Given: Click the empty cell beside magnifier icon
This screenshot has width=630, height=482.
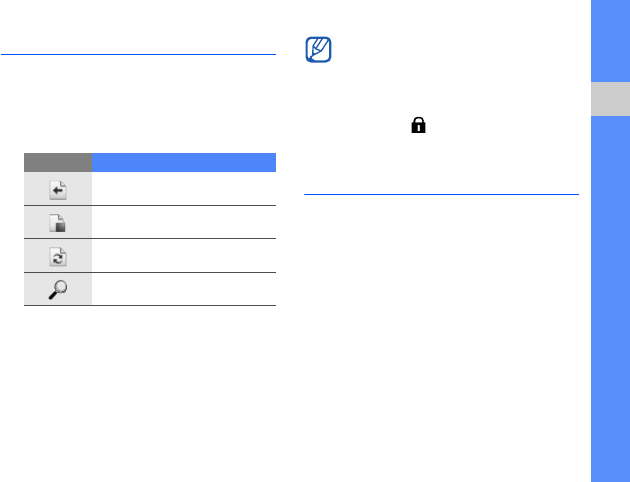Looking at the screenshot, I should [x=183, y=289].
